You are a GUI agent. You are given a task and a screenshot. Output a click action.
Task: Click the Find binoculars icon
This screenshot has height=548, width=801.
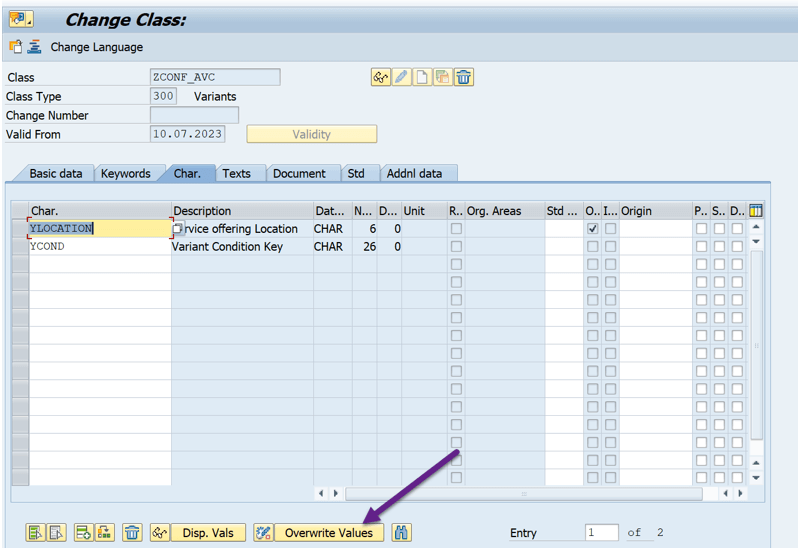click(402, 533)
